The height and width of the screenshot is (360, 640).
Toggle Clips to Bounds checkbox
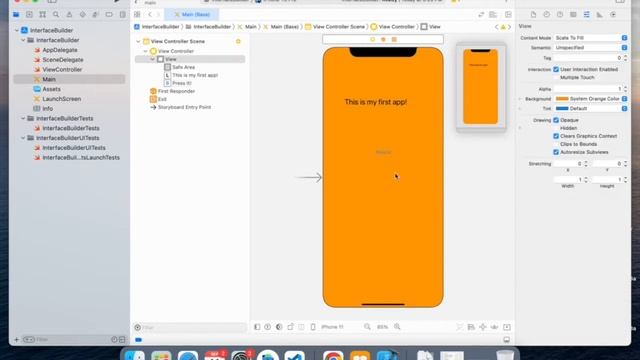(556, 144)
